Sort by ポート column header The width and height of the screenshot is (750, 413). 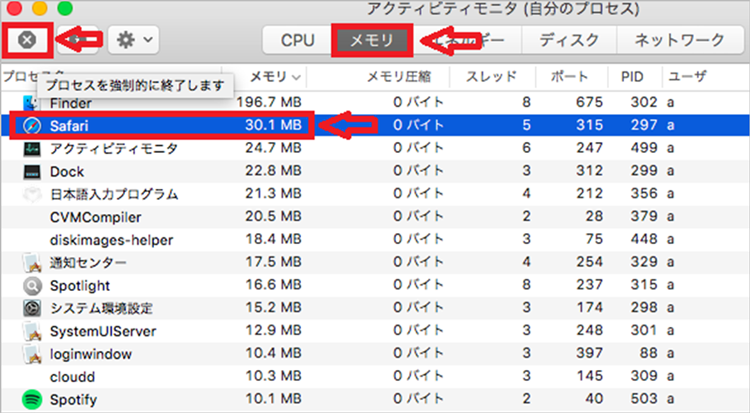(569, 77)
